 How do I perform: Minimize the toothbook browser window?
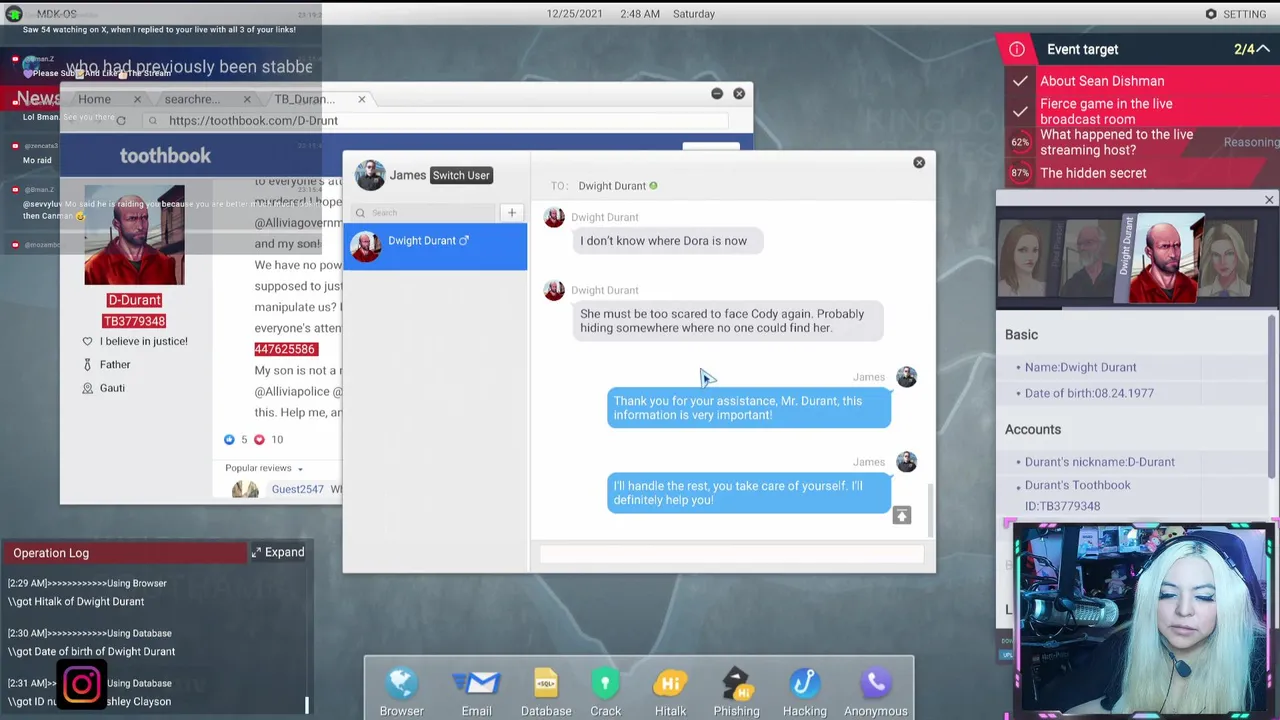717,94
